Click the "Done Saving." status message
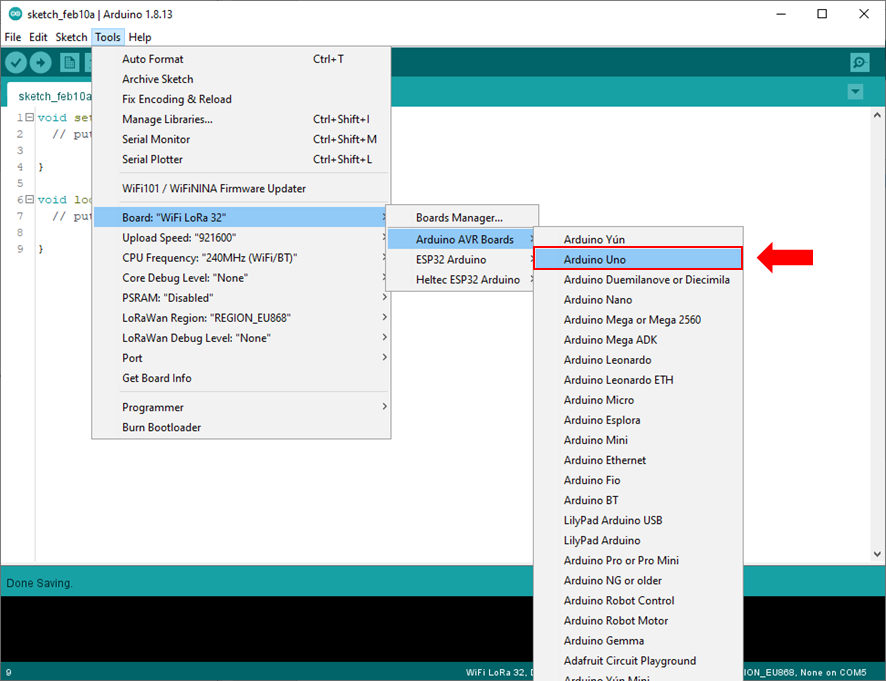Screen dimensions: 886x681 (39, 583)
